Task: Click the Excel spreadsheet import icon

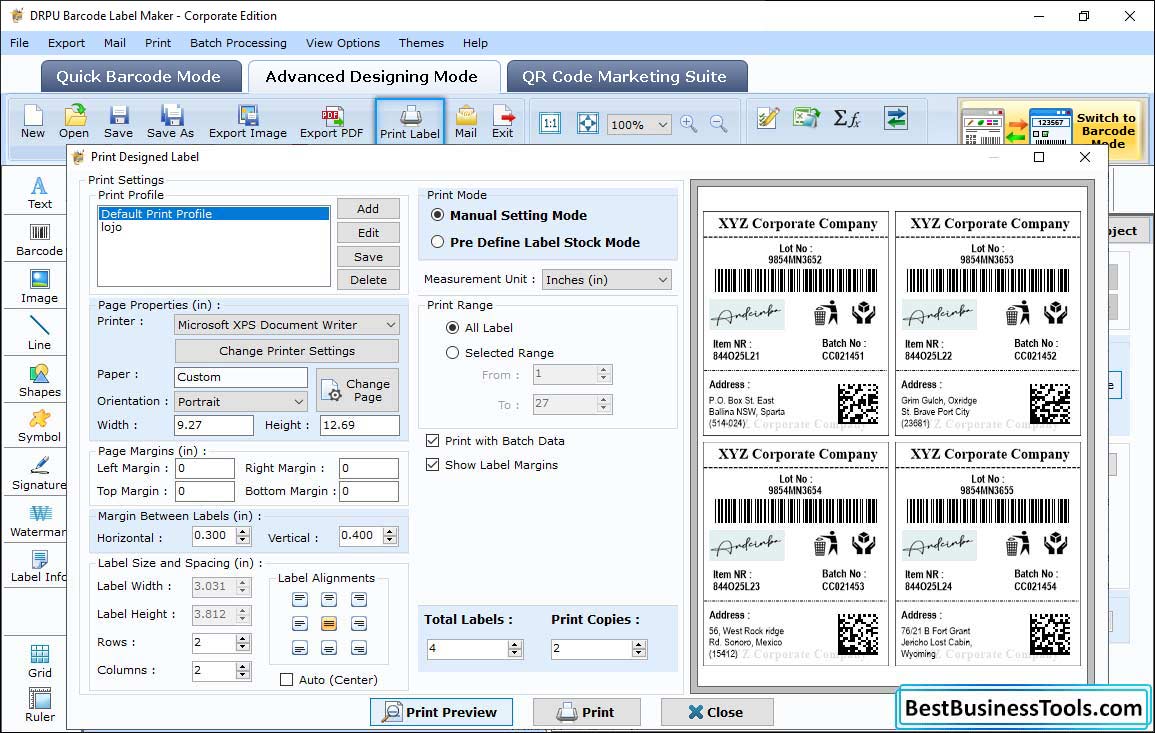Action: tap(807, 118)
